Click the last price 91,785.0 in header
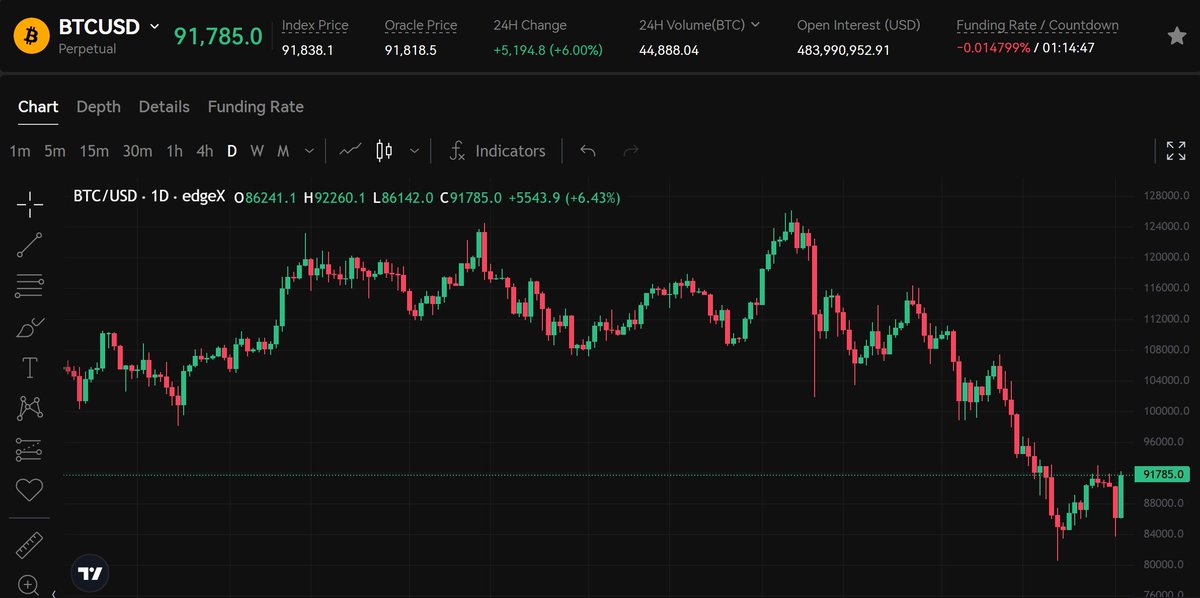This screenshot has width=1200, height=598. pos(218,37)
